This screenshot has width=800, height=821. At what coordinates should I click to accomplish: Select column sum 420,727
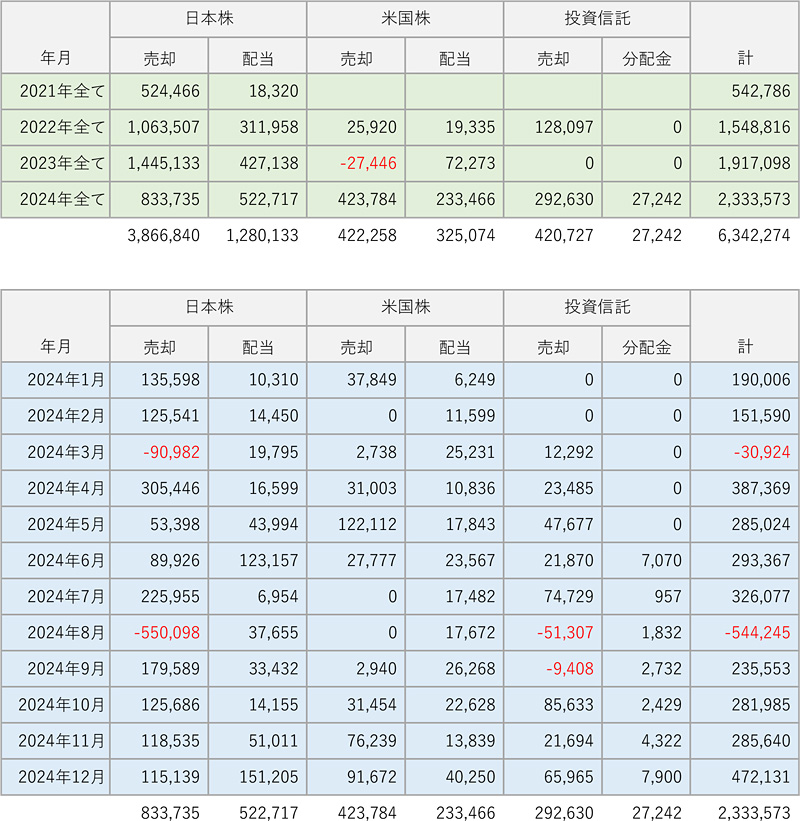[564, 236]
